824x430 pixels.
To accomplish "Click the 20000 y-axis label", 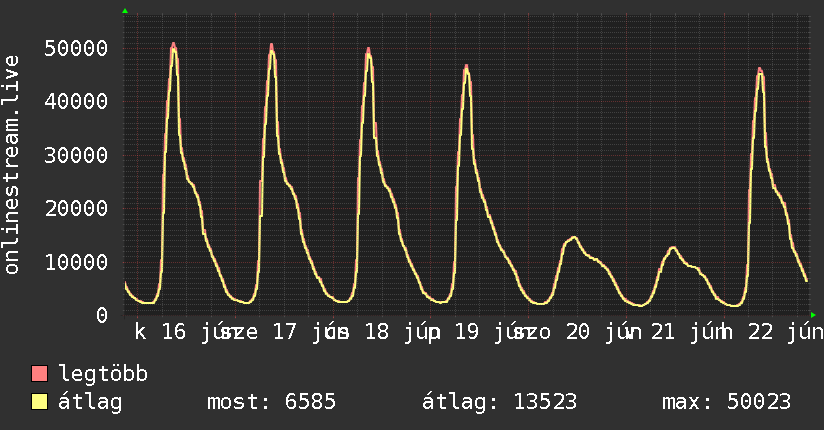I will tap(76, 209).
